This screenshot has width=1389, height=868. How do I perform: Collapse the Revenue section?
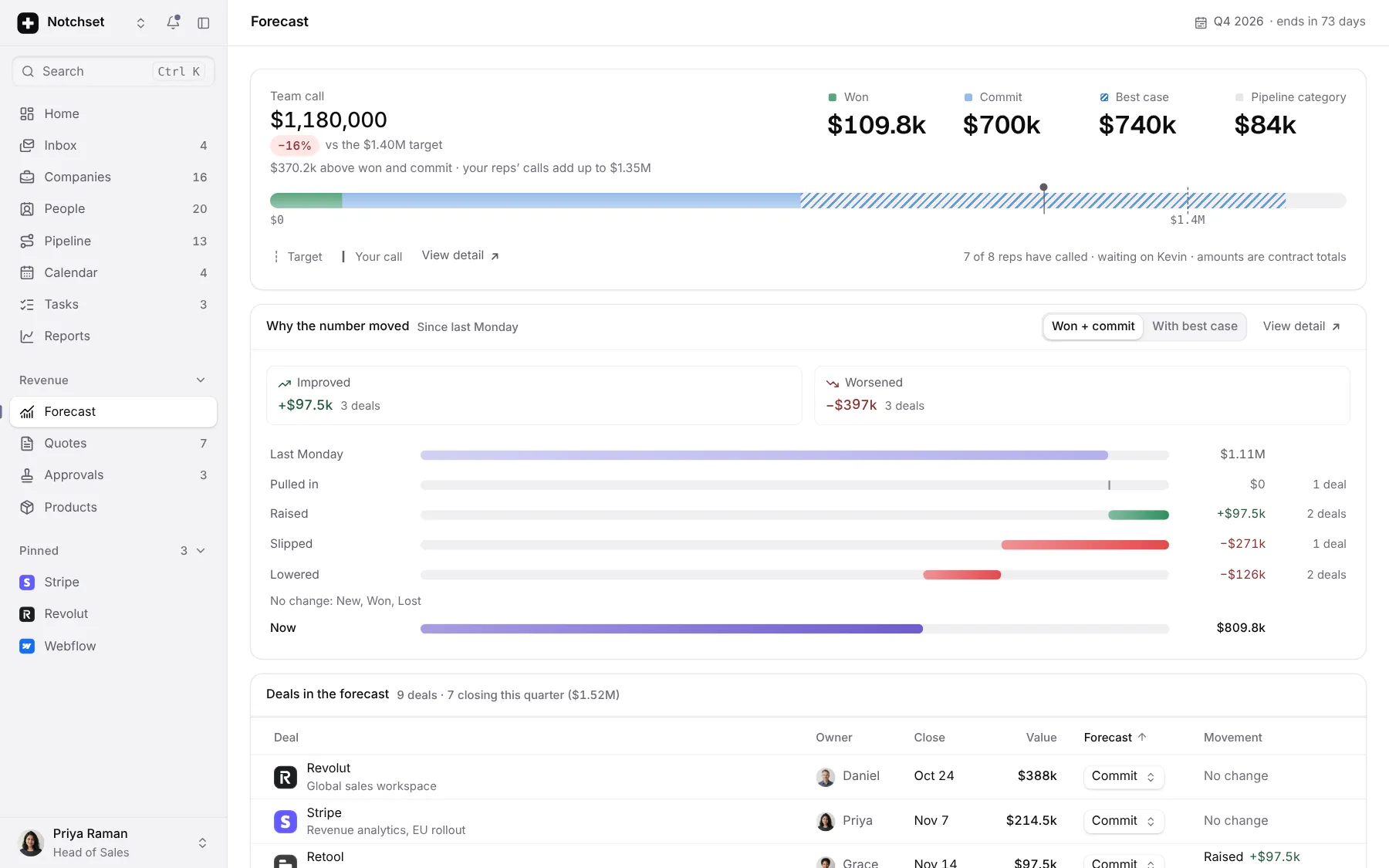tap(201, 380)
